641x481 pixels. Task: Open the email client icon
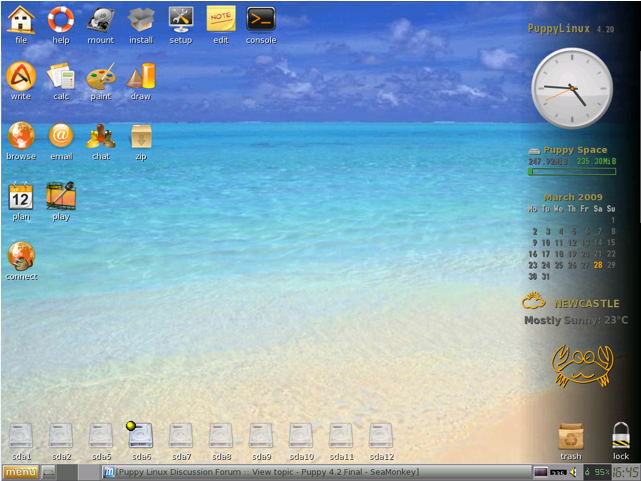pos(61,135)
